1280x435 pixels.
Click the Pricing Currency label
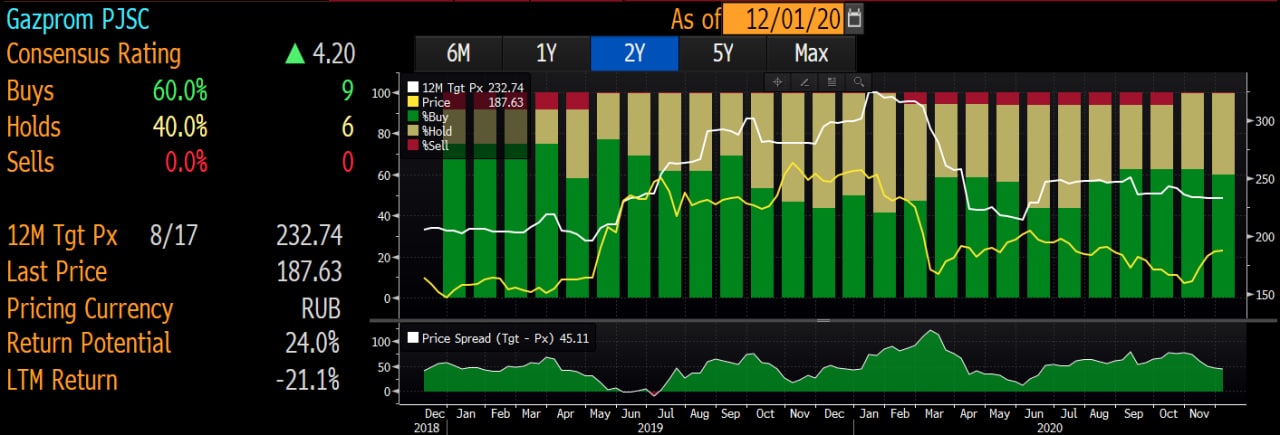pyautogui.click(x=90, y=308)
